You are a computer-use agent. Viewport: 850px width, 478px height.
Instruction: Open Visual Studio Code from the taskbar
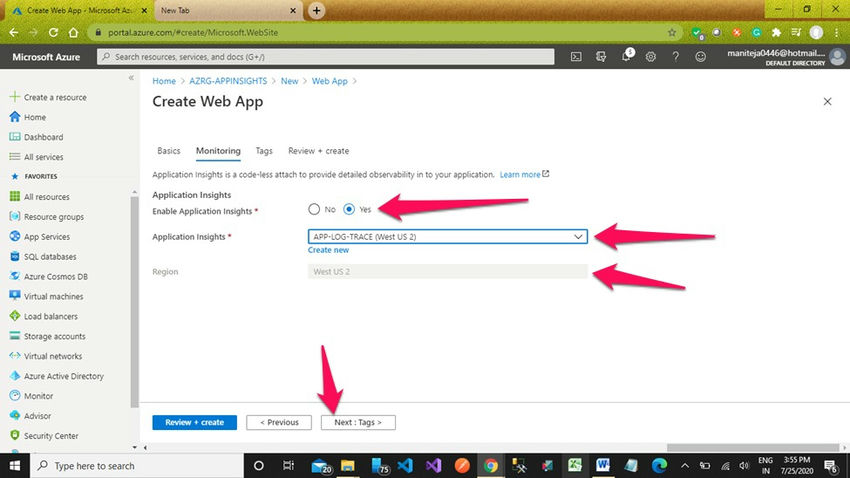pos(405,466)
